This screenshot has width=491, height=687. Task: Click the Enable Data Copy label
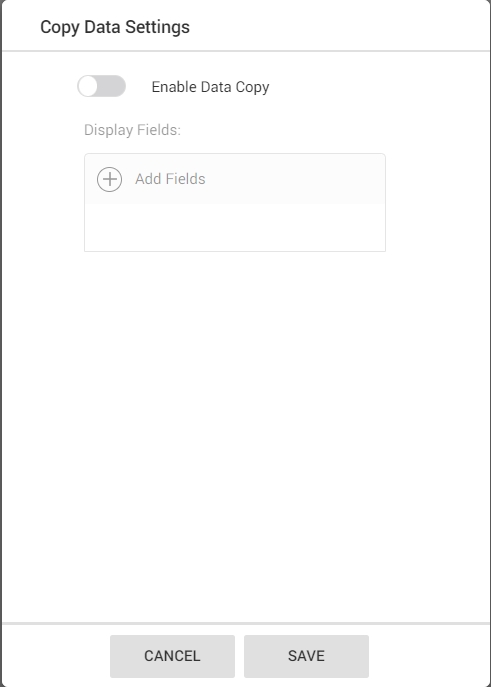pyautogui.click(x=210, y=87)
